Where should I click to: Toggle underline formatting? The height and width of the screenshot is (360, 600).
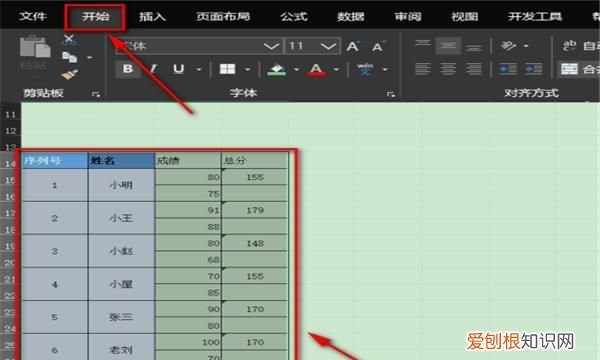coord(178,69)
